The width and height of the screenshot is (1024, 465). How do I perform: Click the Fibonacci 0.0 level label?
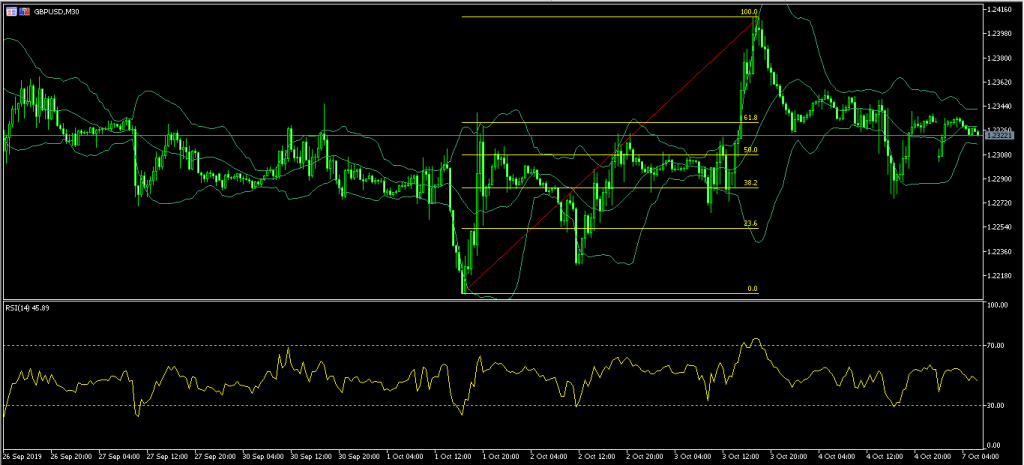click(x=752, y=289)
